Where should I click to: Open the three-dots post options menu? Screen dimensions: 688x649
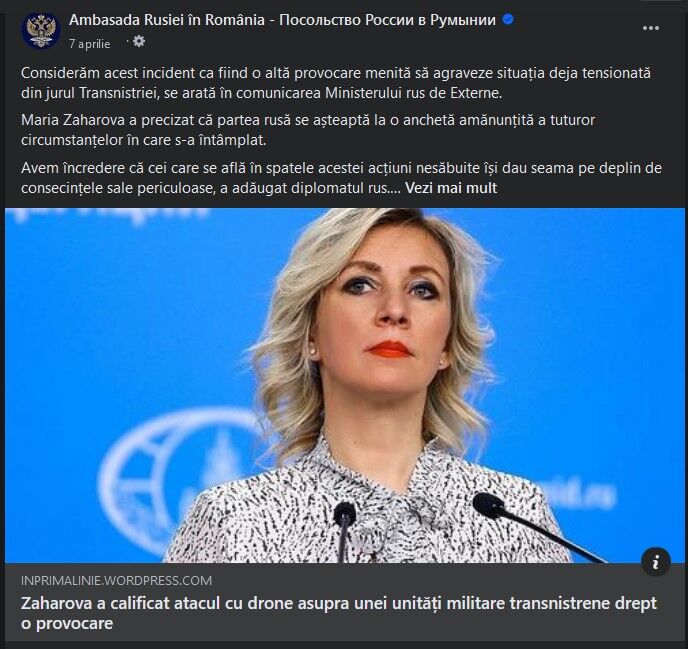coord(651,28)
